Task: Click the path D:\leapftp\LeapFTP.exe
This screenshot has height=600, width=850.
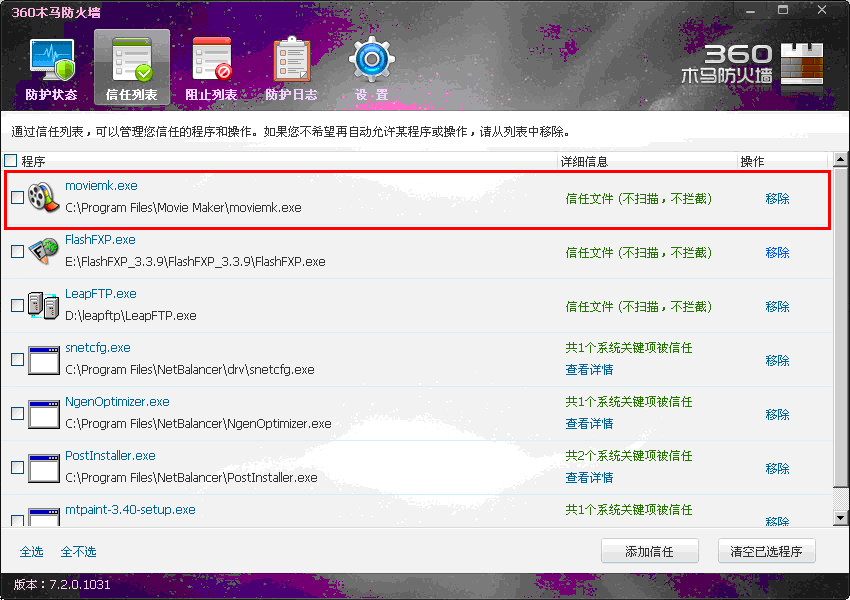Action: tap(131, 315)
